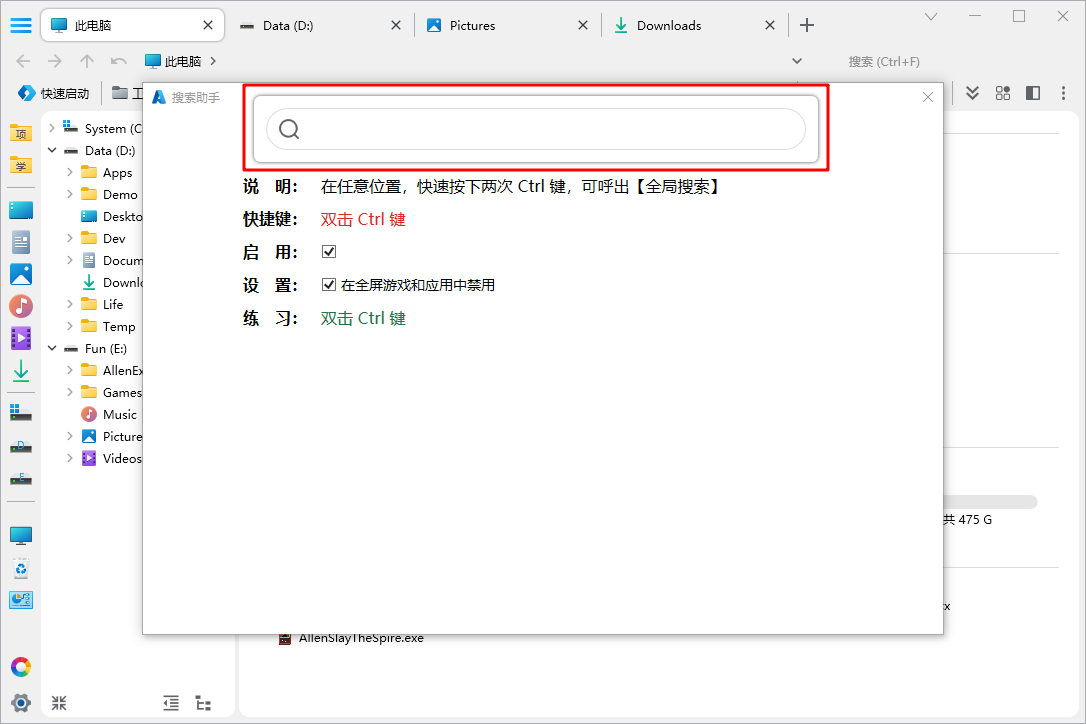The height and width of the screenshot is (724, 1086).
Task: Collapse the Data (D:) tree node
Action: point(52,151)
